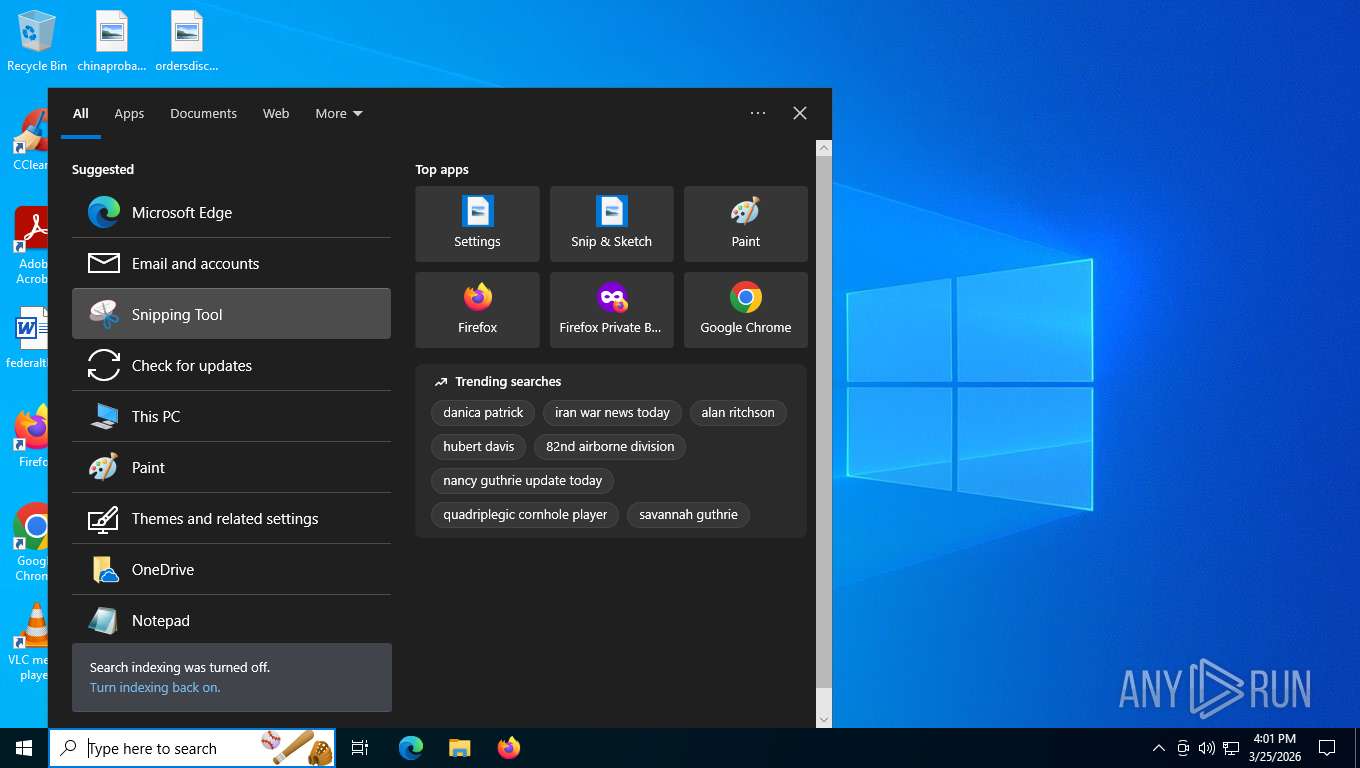The width and height of the screenshot is (1360, 768).
Task: Launch Snipping Tool from suggestions
Action: tap(231, 314)
